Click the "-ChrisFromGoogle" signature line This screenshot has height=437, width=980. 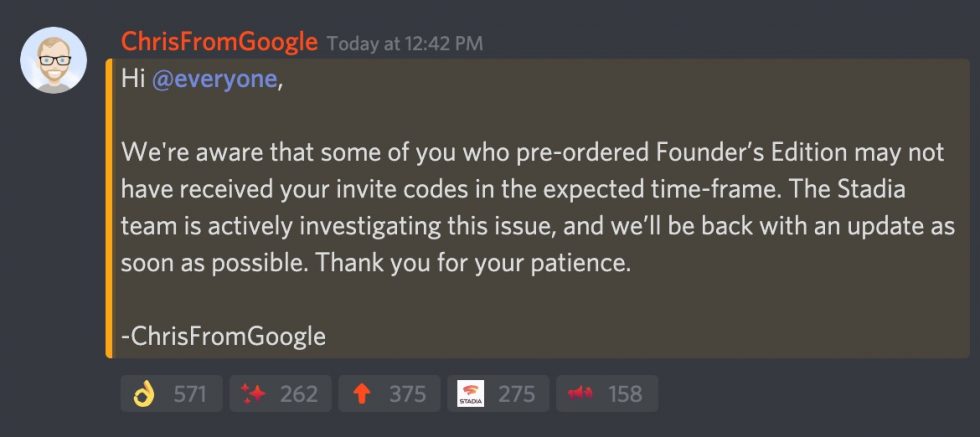223,336
